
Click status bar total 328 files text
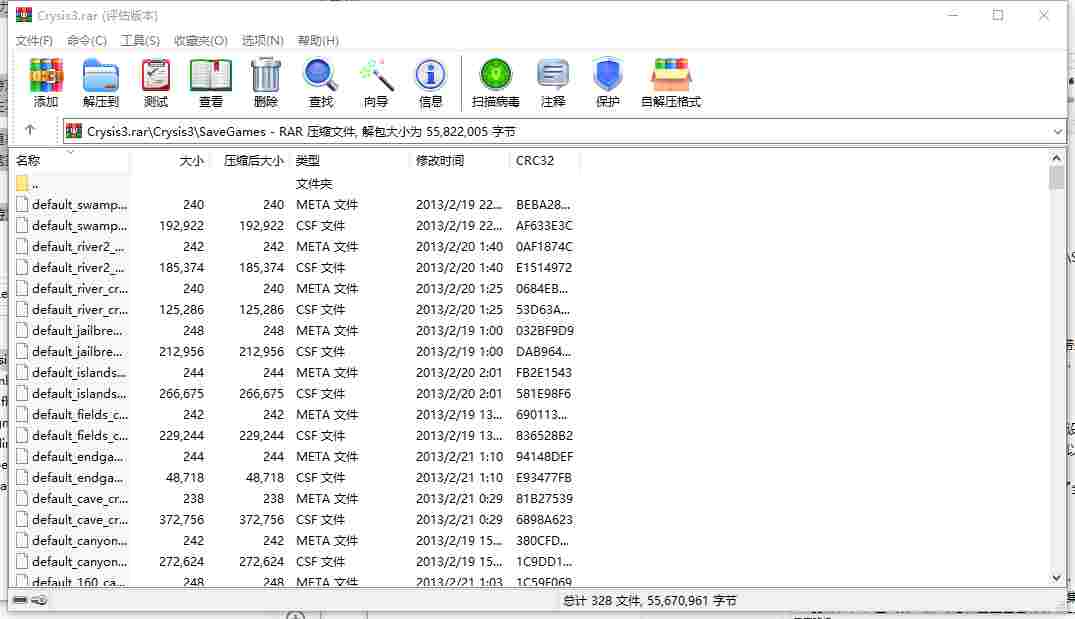pos(649,600)
